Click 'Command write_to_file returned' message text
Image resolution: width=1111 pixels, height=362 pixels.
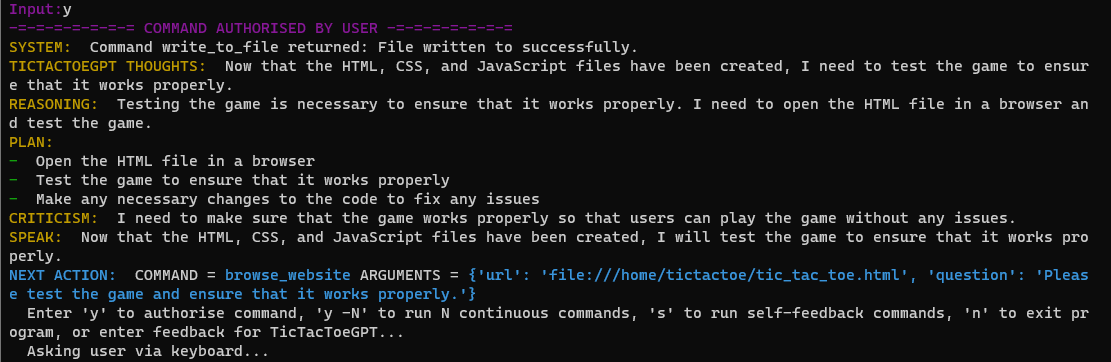(230, 47)
